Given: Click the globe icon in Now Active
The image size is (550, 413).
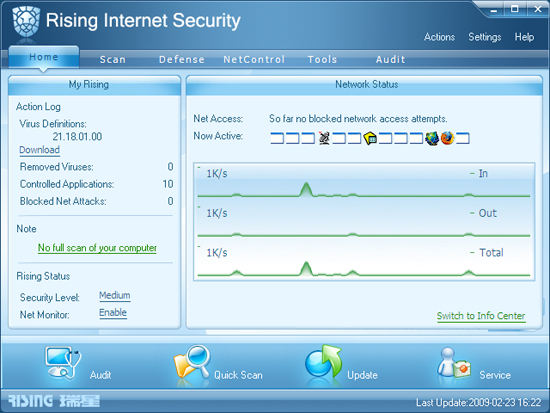Looking at the screenshot, I should [432, 138].
